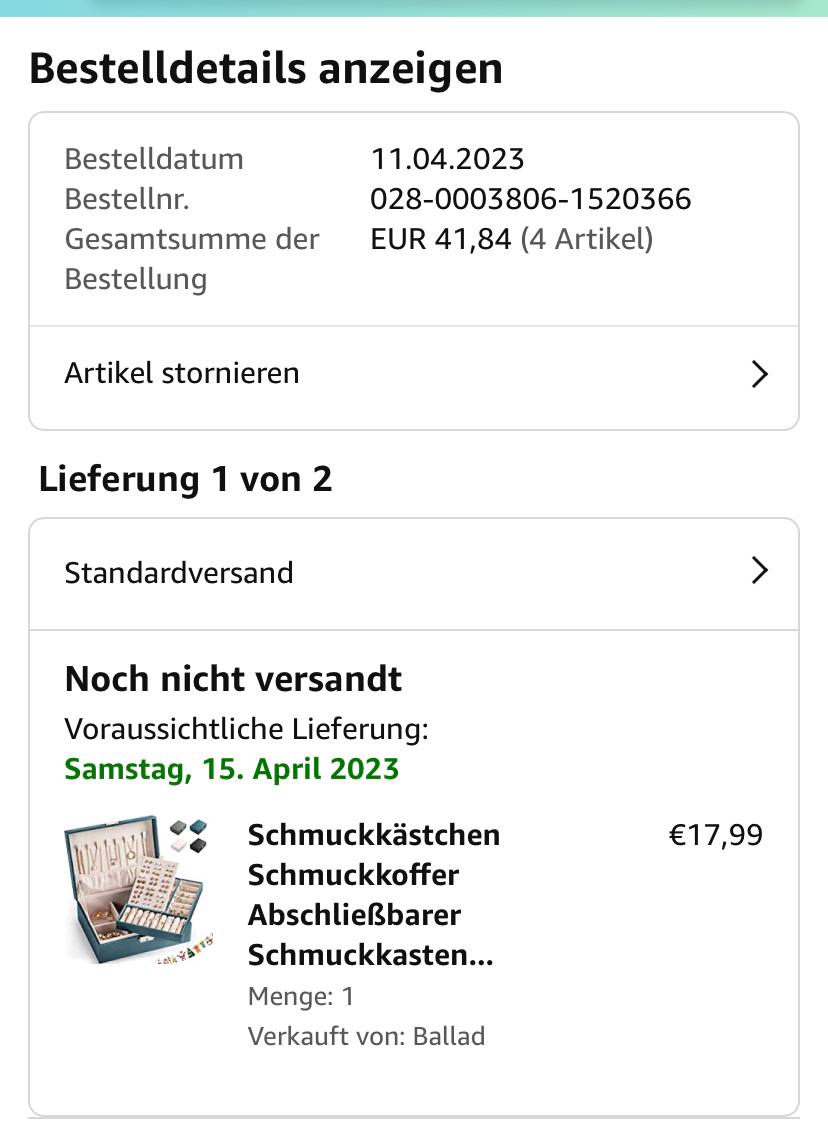Tap delivery date Samstag, 15. April 2023
This screenshot has height=1121, width=828.
click(232, 769)
